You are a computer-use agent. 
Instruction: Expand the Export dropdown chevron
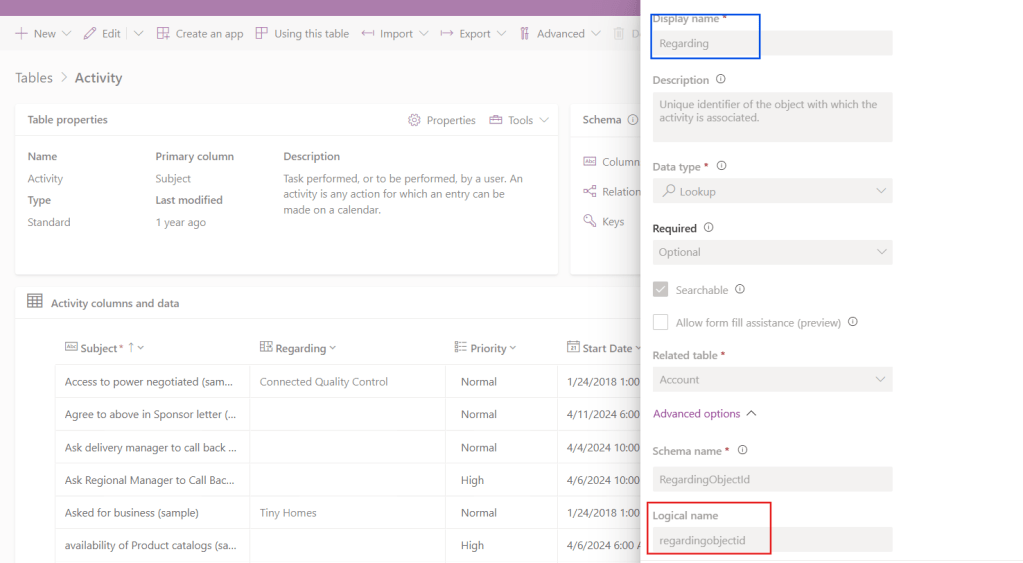[x=501, y=33]
